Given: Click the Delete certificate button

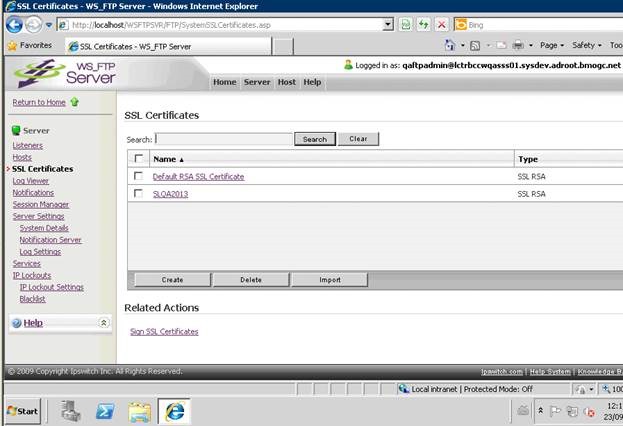Looking at the screenshot, I should [251, 280].
